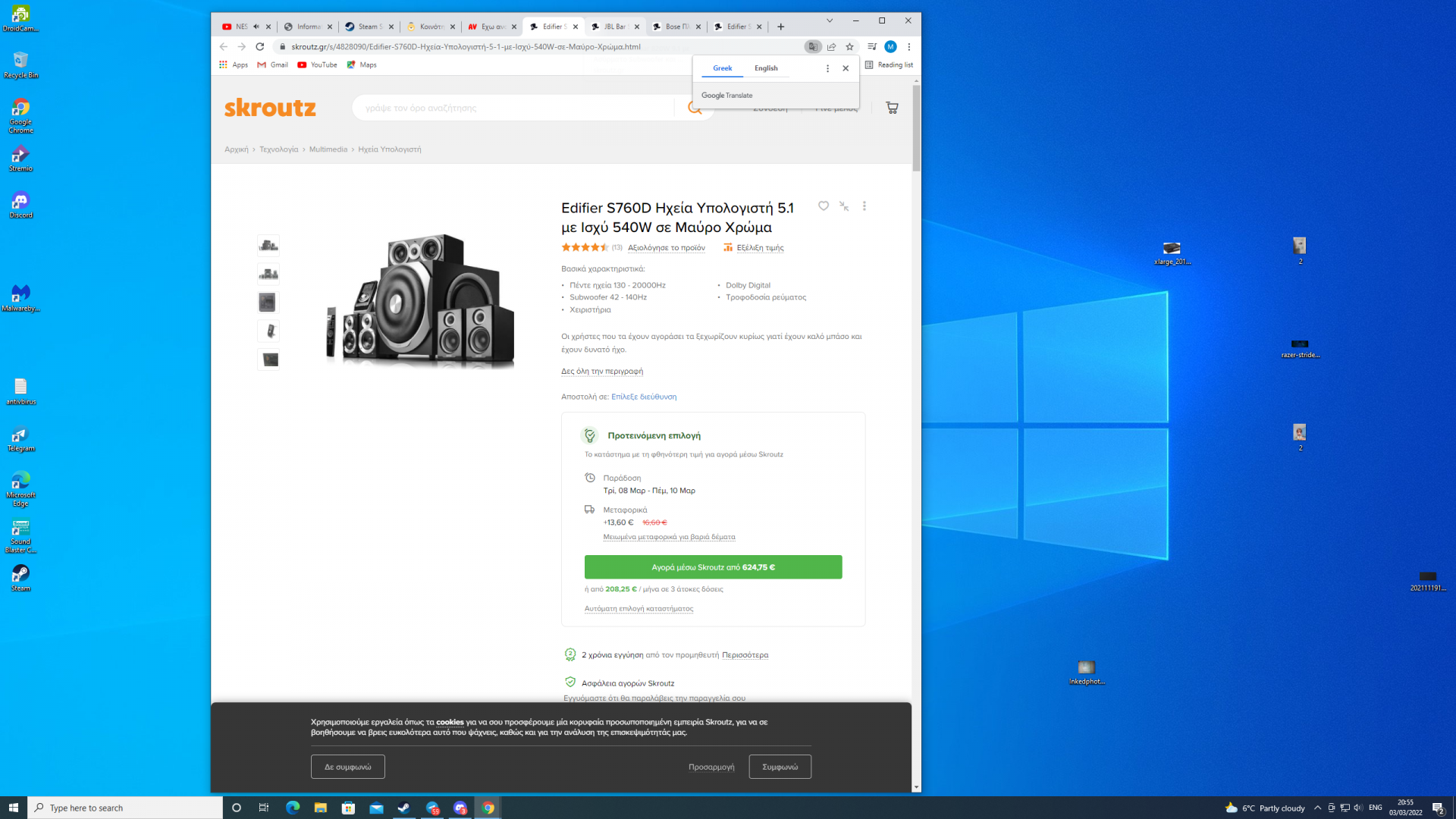
Task: Open the shopping cart icon
Action: tap(892, 108)
